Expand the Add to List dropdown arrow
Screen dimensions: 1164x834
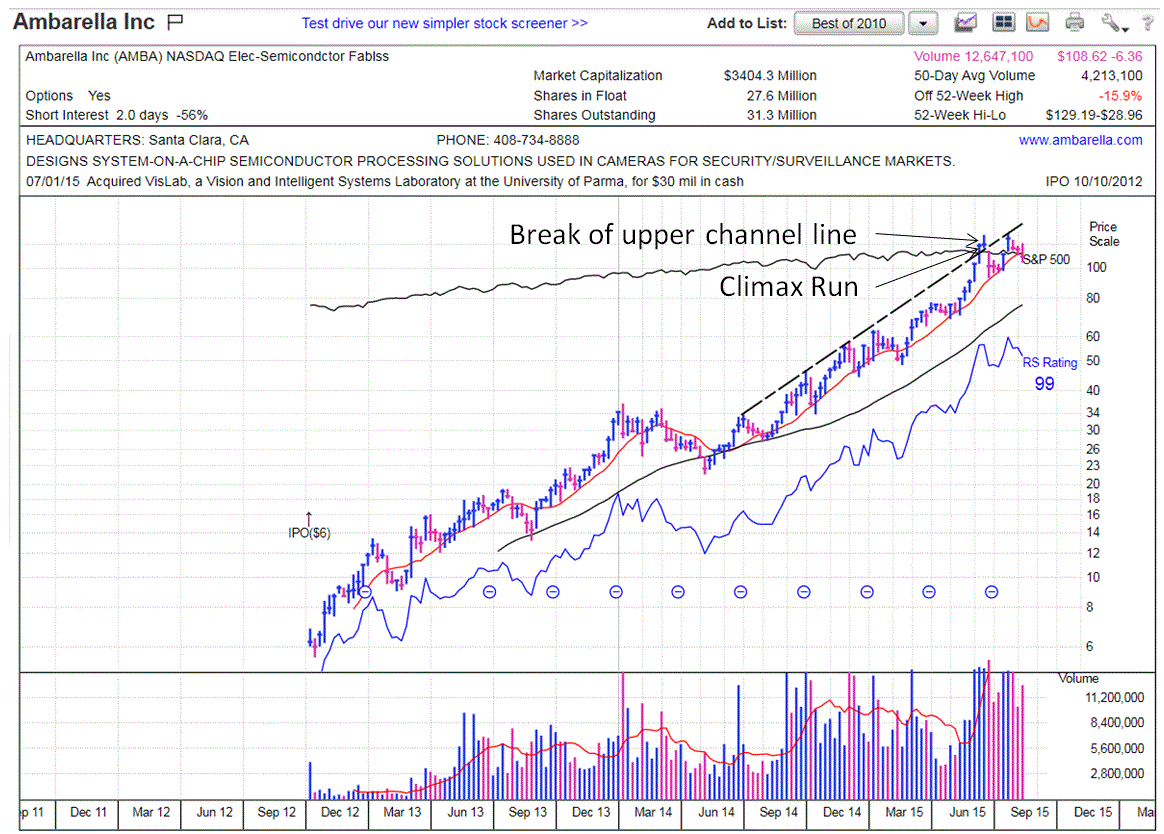[x=923, y=23]
